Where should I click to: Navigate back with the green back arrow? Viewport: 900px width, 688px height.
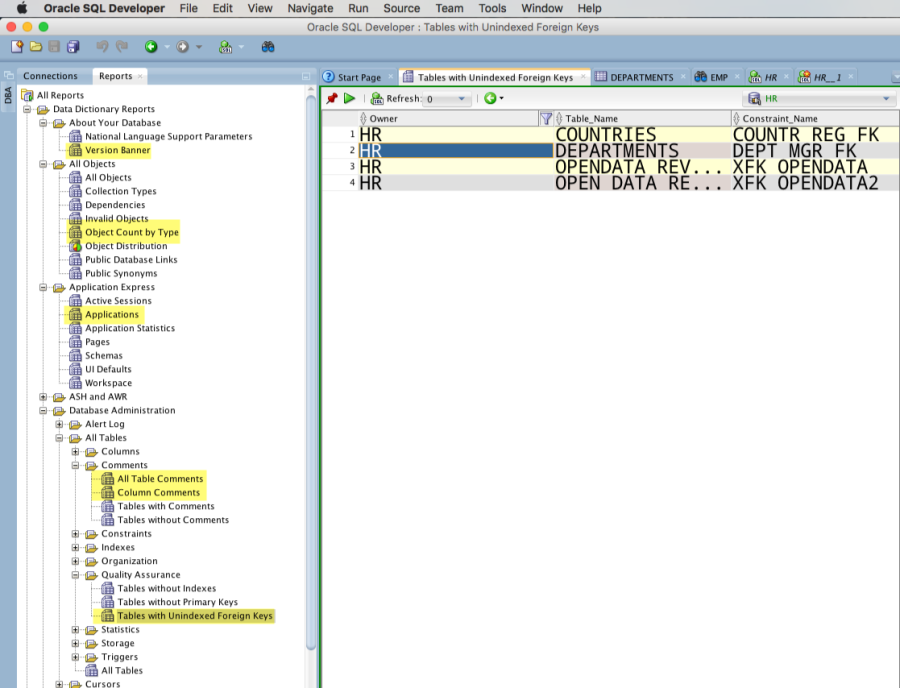[x=152, y=47]
